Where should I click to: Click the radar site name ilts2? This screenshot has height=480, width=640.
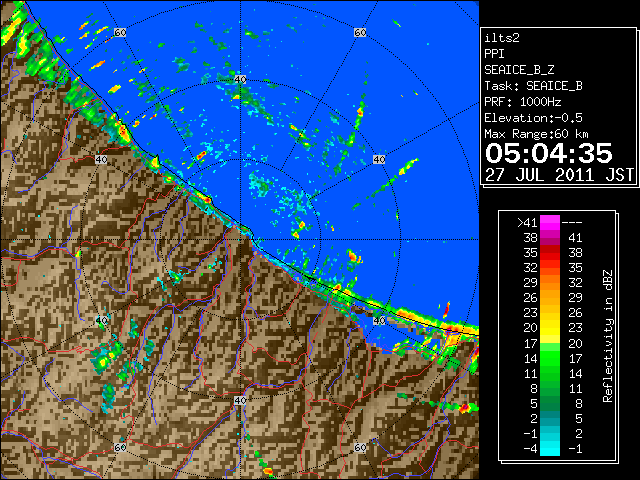tap(502, 38)
